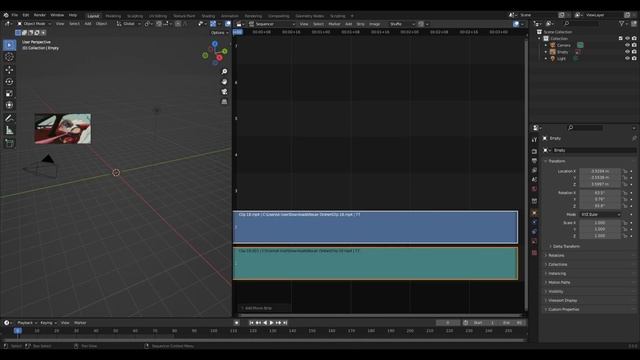Viewport: 640px width, 360px height.
Task: Select the Add Cube tool
Action: coord(9,143)
